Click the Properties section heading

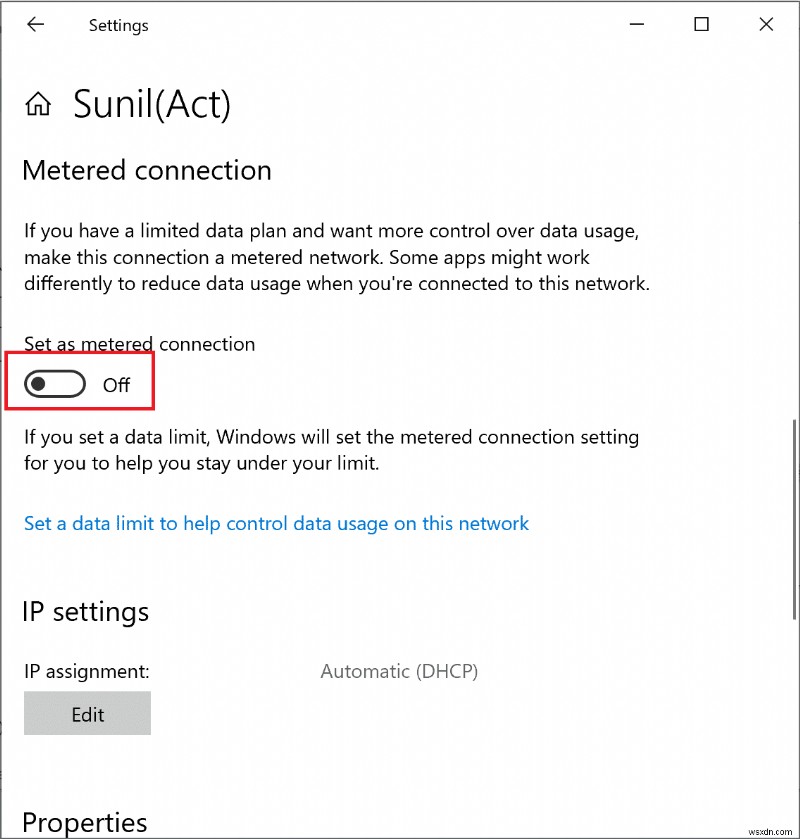(x=84, y=822)
